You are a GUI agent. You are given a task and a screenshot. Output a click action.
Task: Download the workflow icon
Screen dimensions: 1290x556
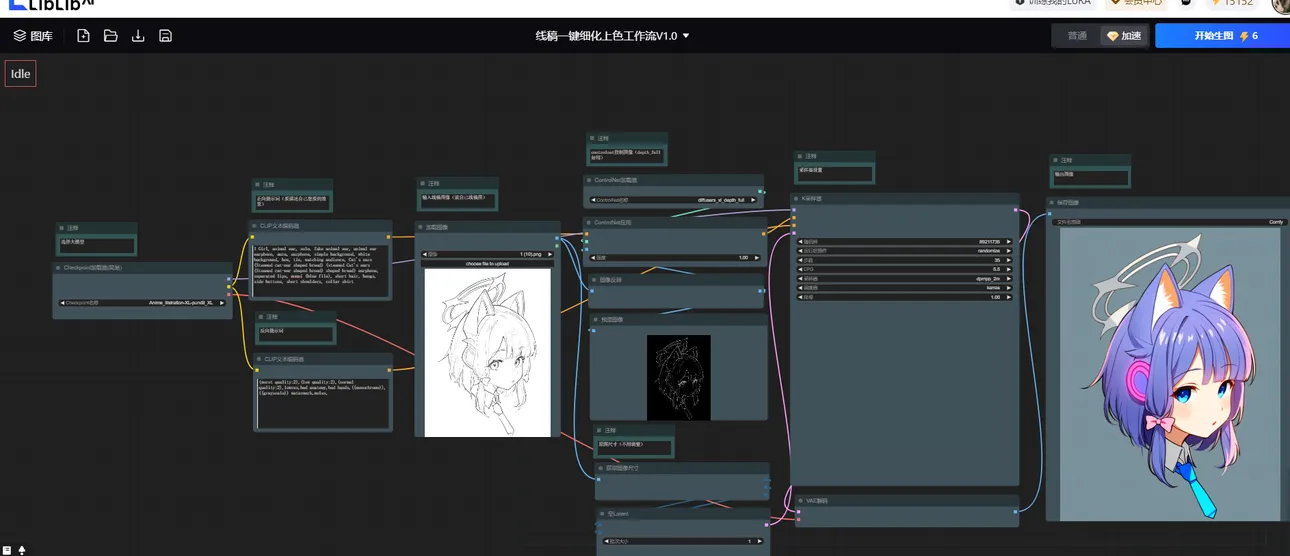[x=138, y=36]
